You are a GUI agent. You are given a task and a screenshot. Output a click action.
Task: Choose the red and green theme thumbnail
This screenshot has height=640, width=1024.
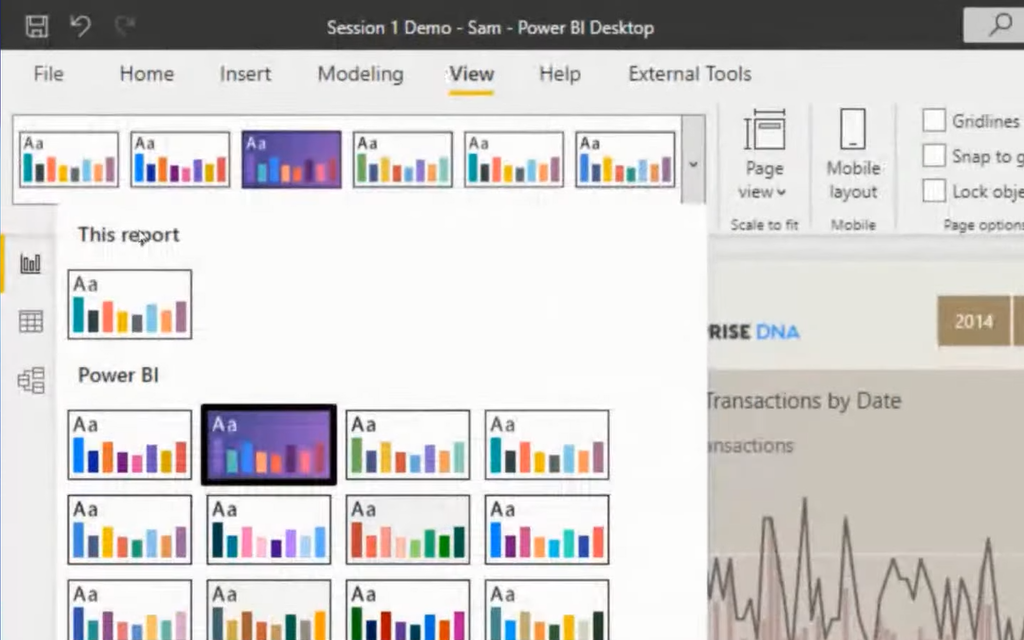point(408,530)
